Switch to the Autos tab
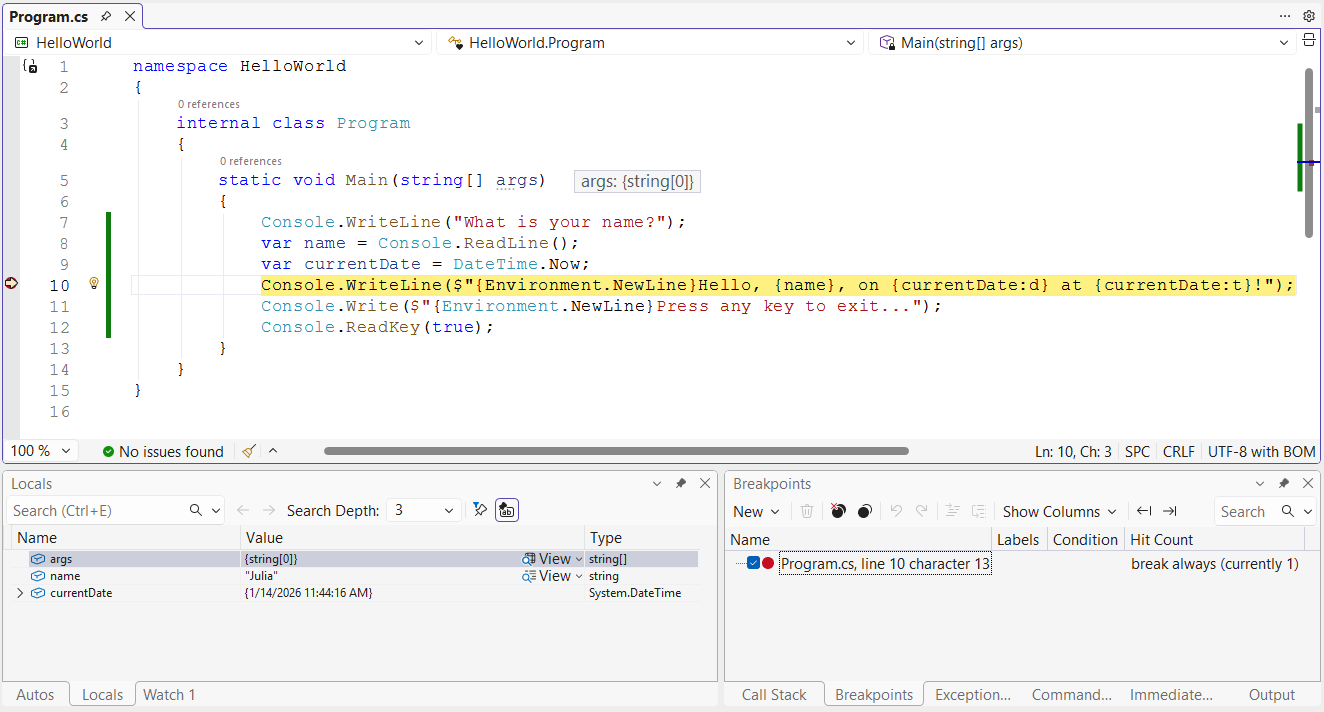 pyautogui.click(x=35, y=694)
